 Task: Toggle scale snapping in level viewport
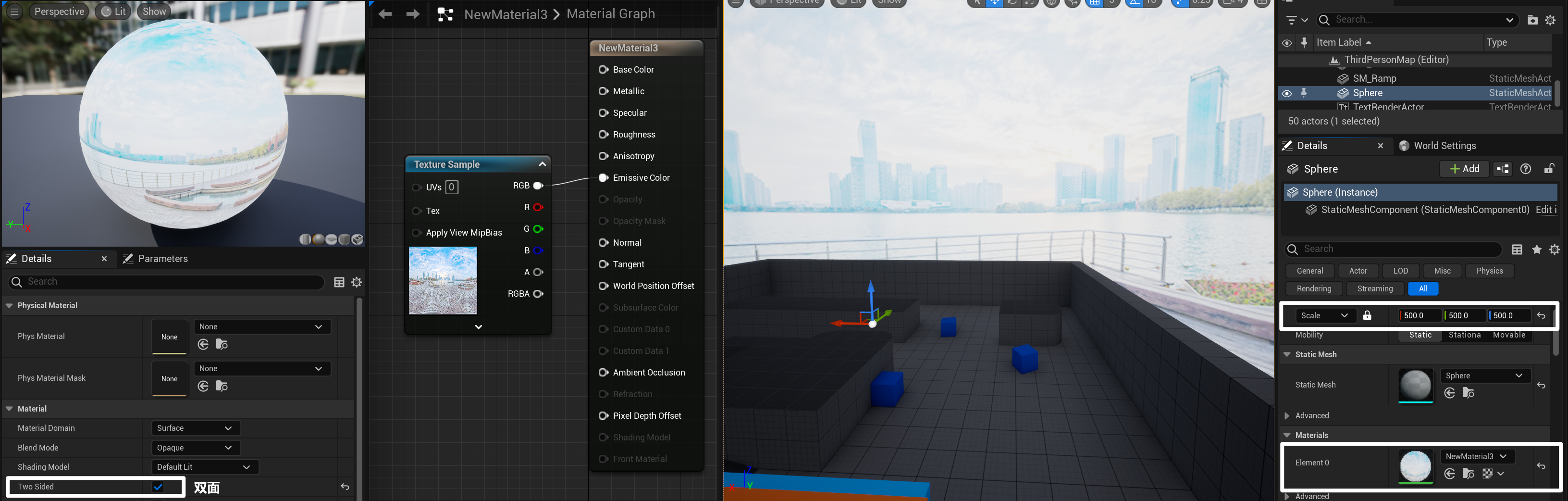[x=1180, y=3]
